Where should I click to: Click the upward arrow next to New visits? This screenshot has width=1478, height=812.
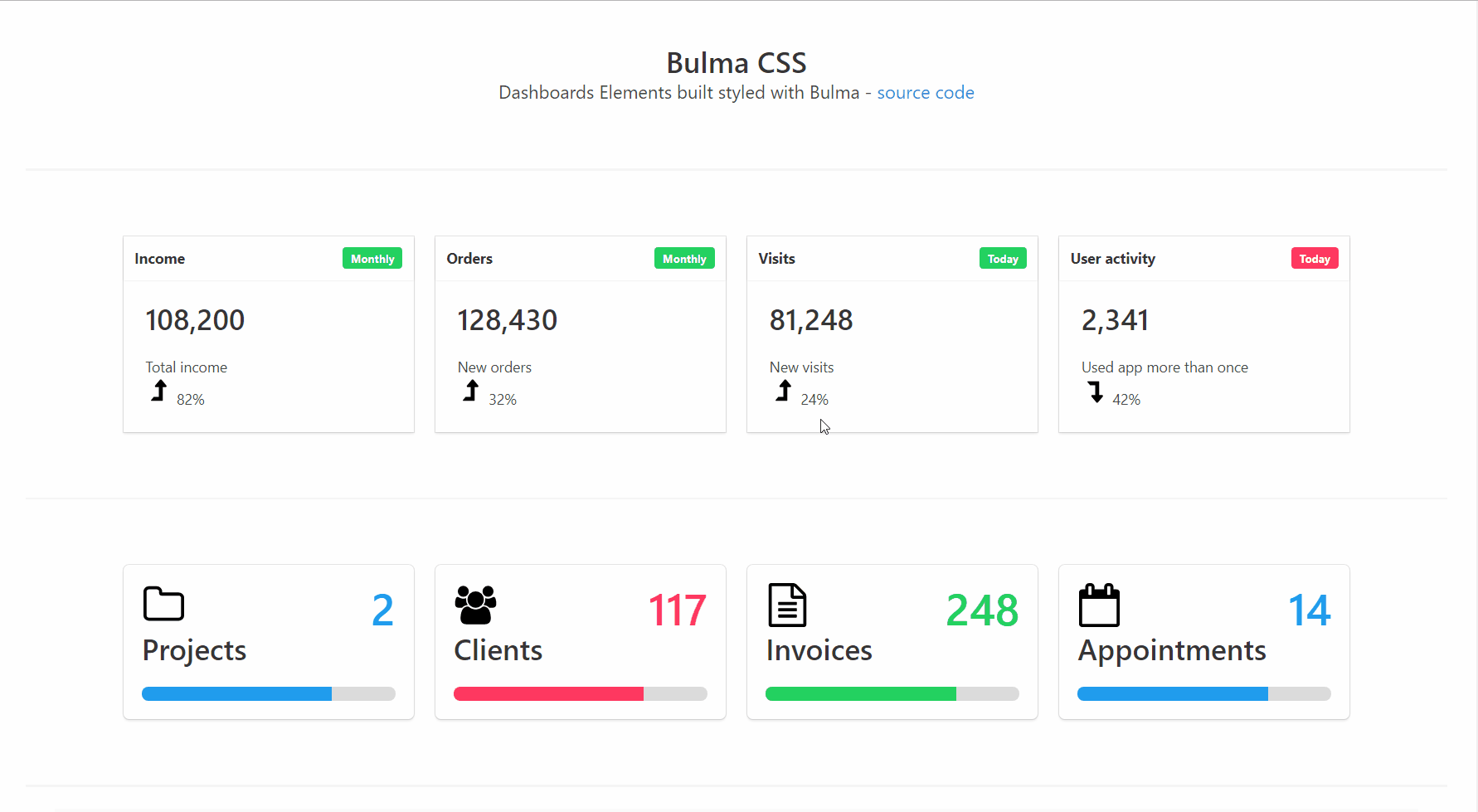(x=782, y=391)
